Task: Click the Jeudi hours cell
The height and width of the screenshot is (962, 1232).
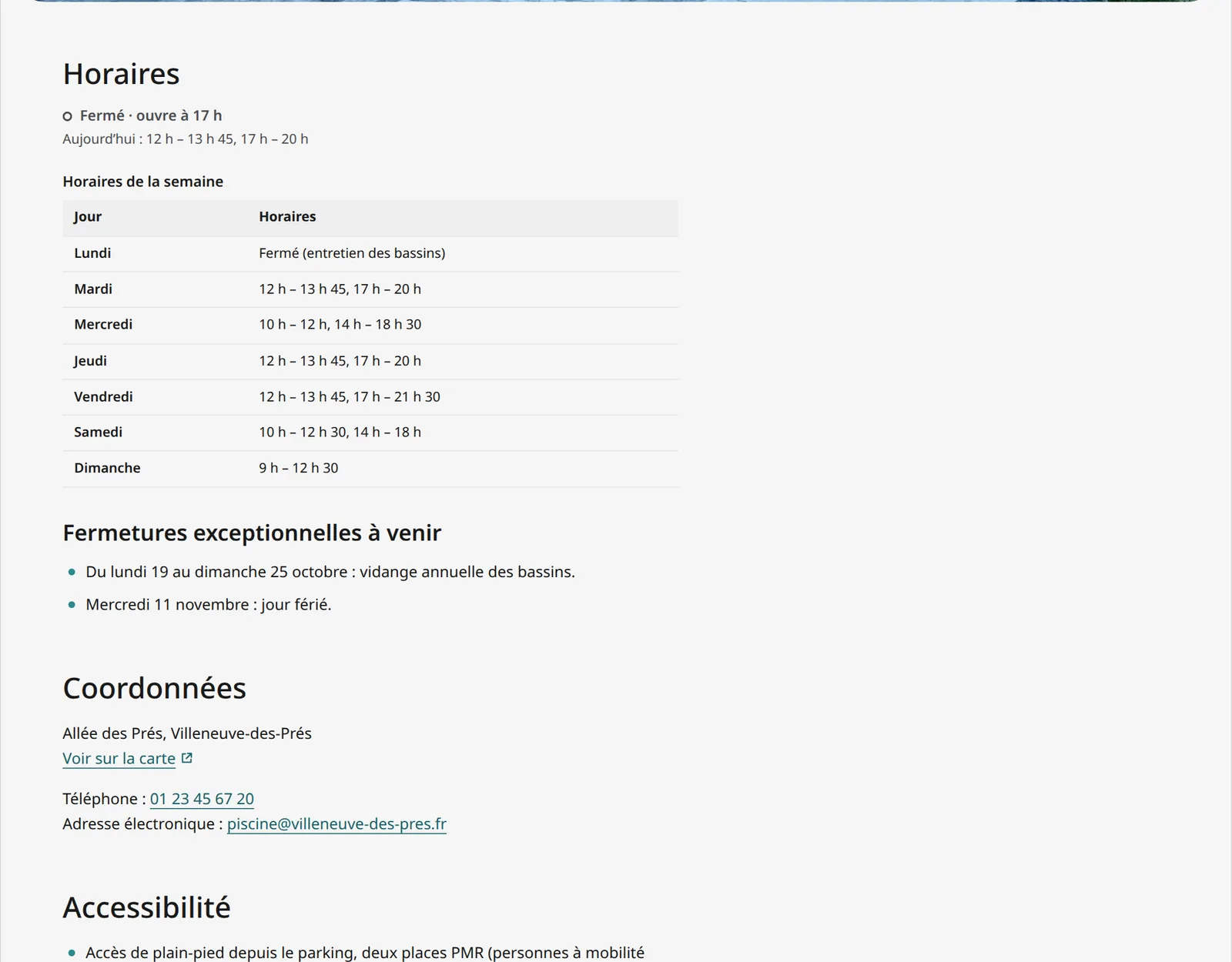Action: pos(340,361)
